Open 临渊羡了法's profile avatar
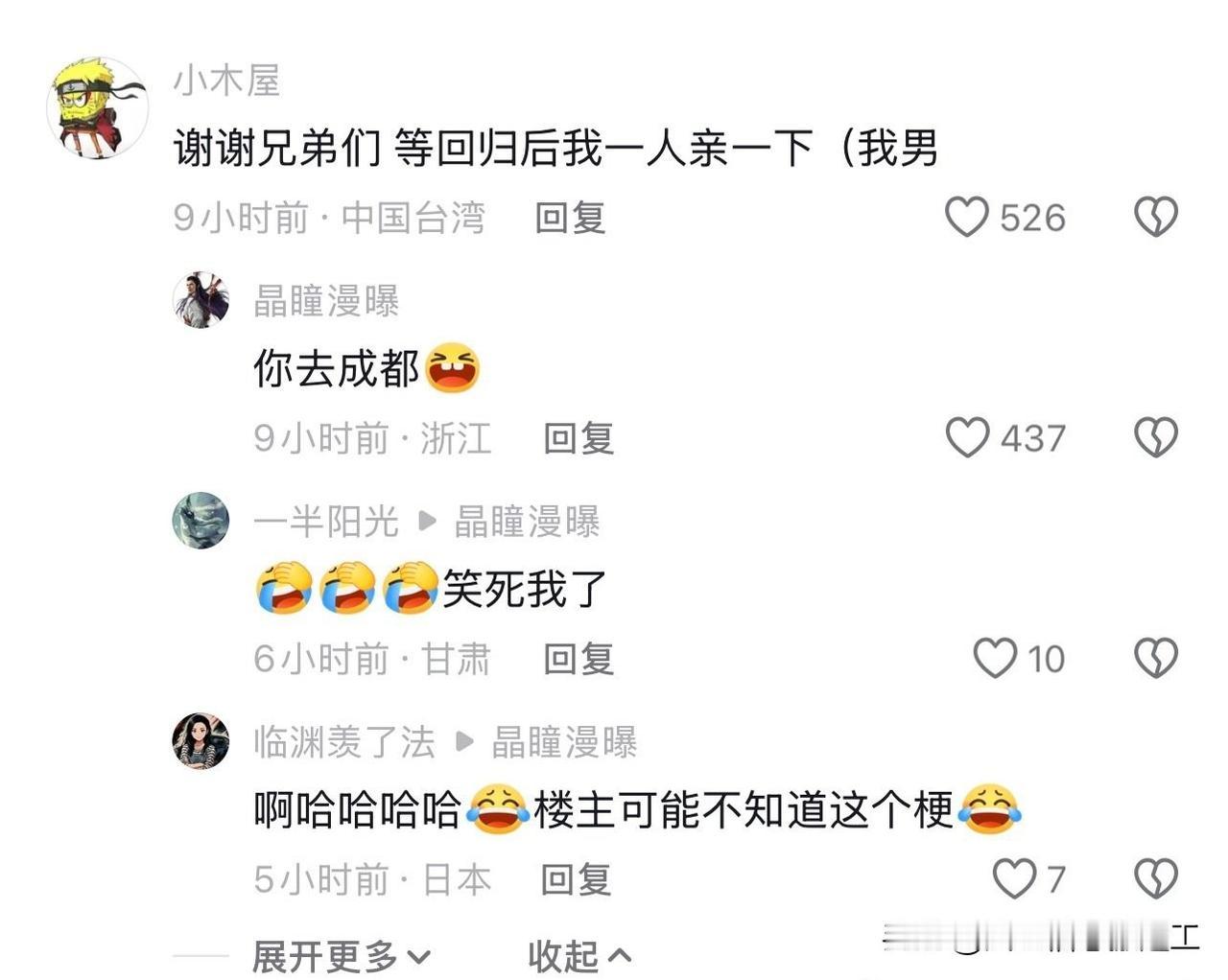Image resolution: width=1228 pixels, height=980 pixels. [201, 741]
